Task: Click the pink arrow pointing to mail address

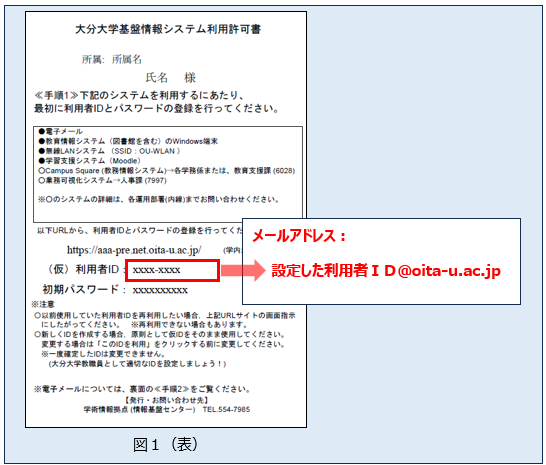Action: [x=243, y=270]
